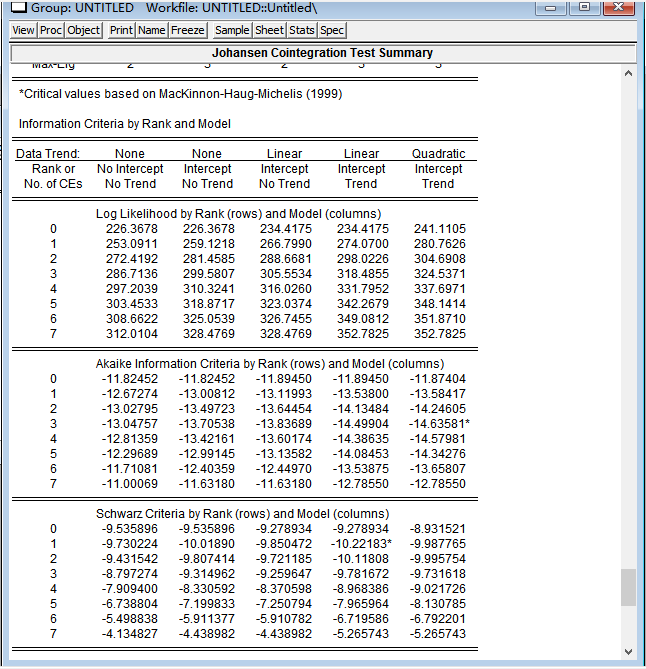Select AIC value -11.00069
The height and width of the screenshot is (669, 646).
pyautogui.click(x=130, y=484)
